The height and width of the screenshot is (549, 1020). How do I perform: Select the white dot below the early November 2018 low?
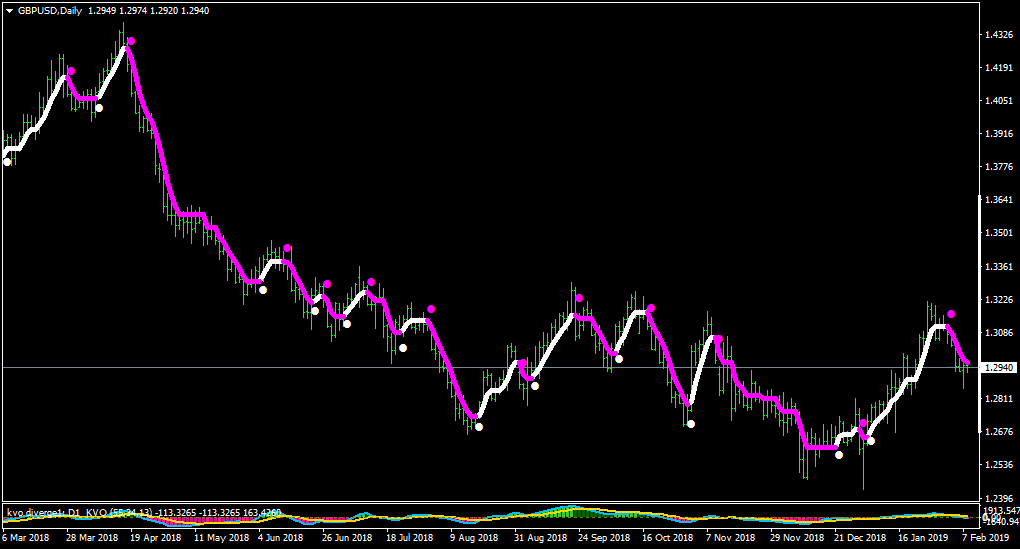click(691, 424)
